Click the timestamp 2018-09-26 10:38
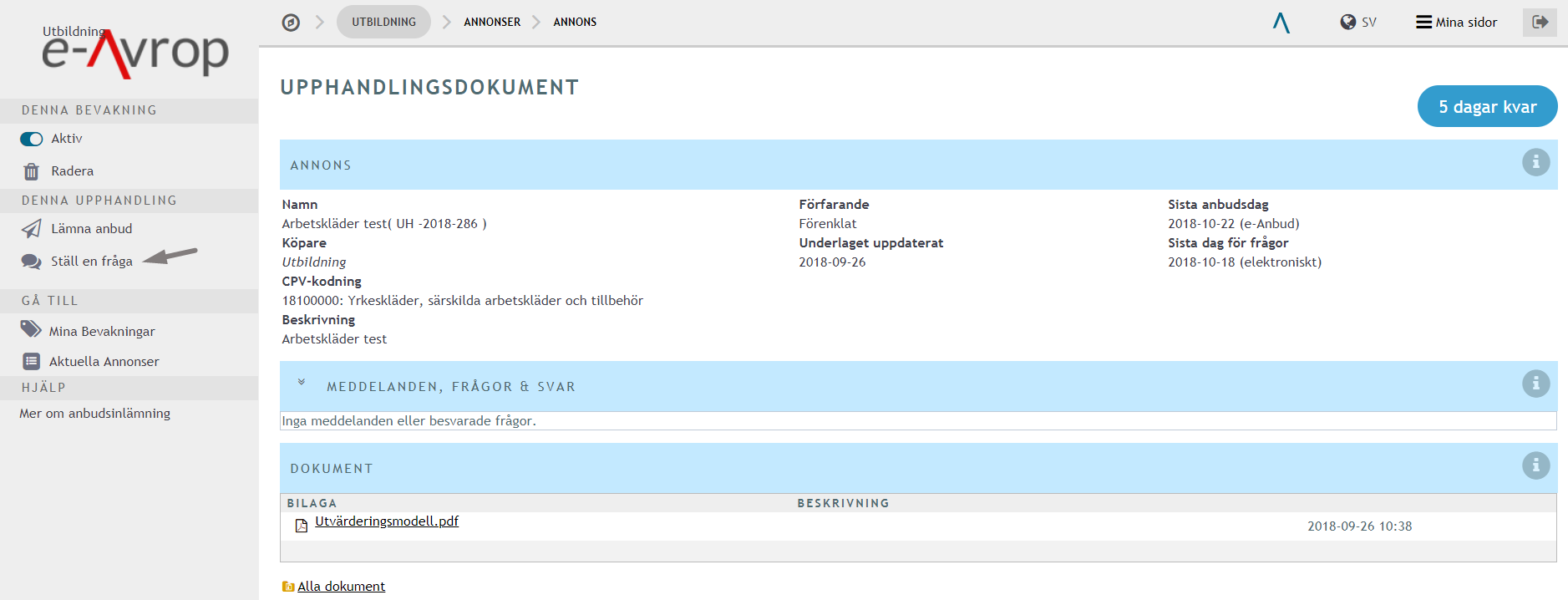Image resolution: width=1568 pixels, height=600 pixels. 1360,526
